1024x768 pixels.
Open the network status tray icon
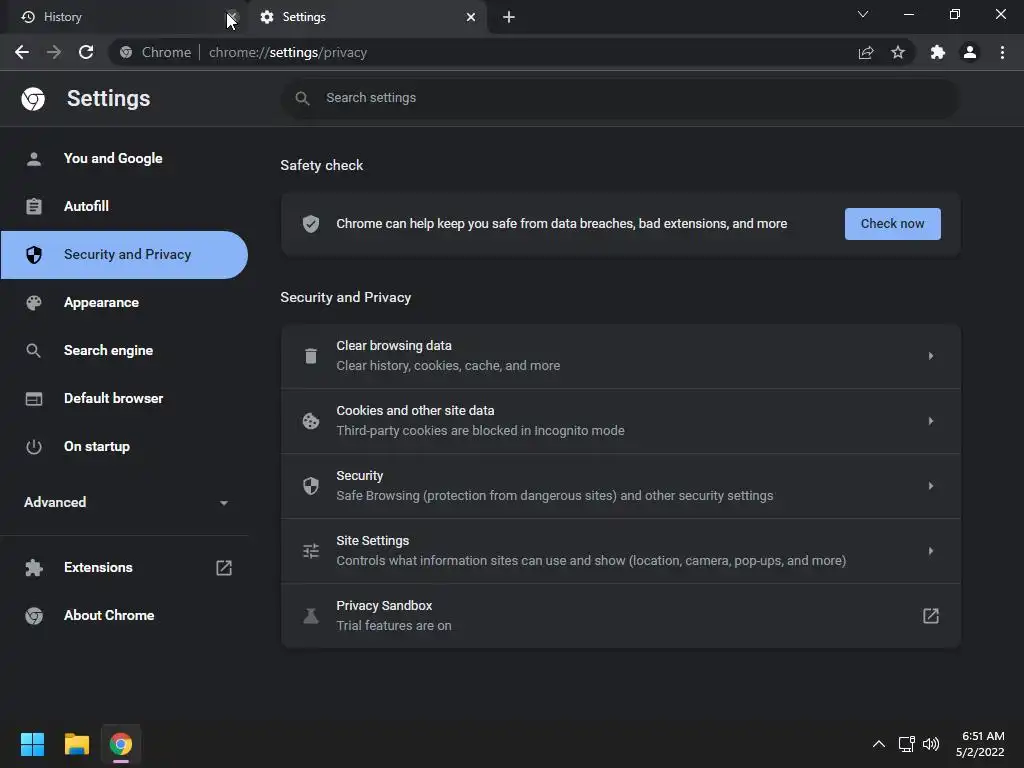(x=906, y=744)
